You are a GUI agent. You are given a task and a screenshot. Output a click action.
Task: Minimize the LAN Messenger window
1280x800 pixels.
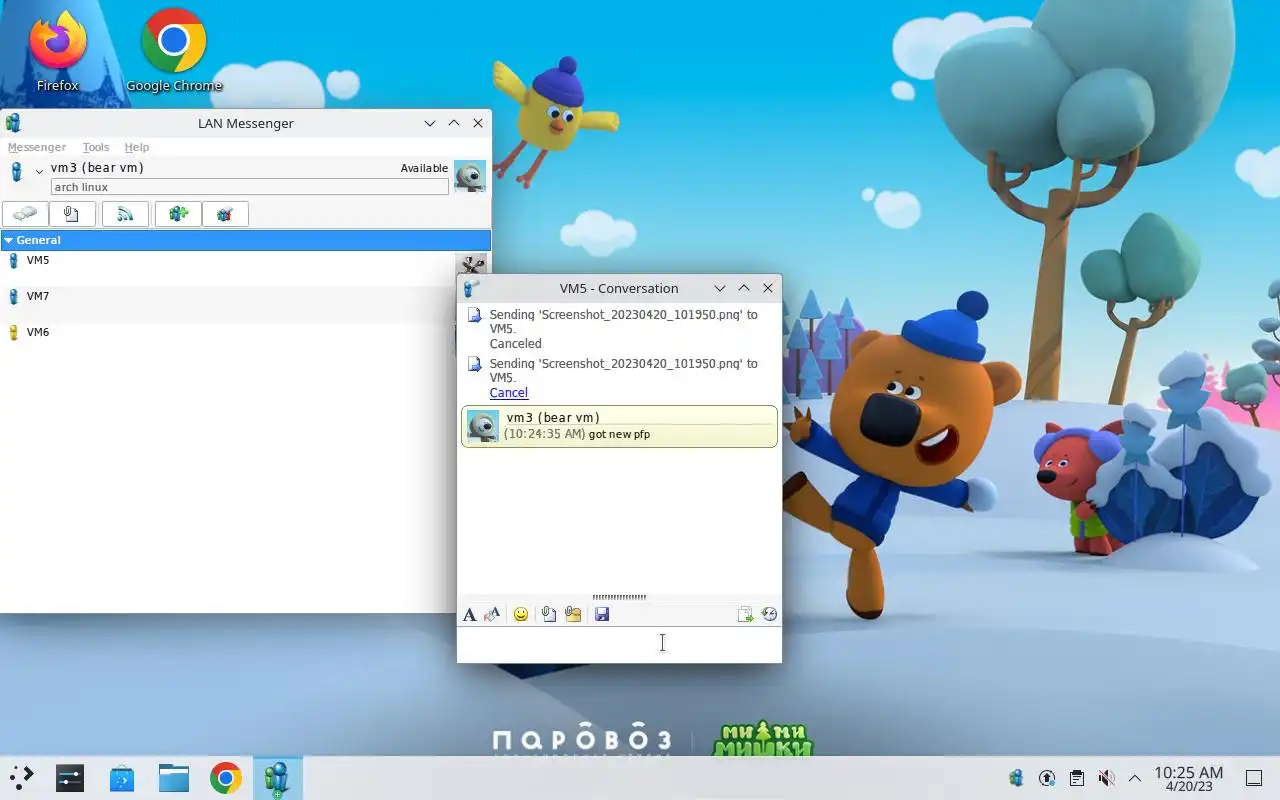pos(430,123)
